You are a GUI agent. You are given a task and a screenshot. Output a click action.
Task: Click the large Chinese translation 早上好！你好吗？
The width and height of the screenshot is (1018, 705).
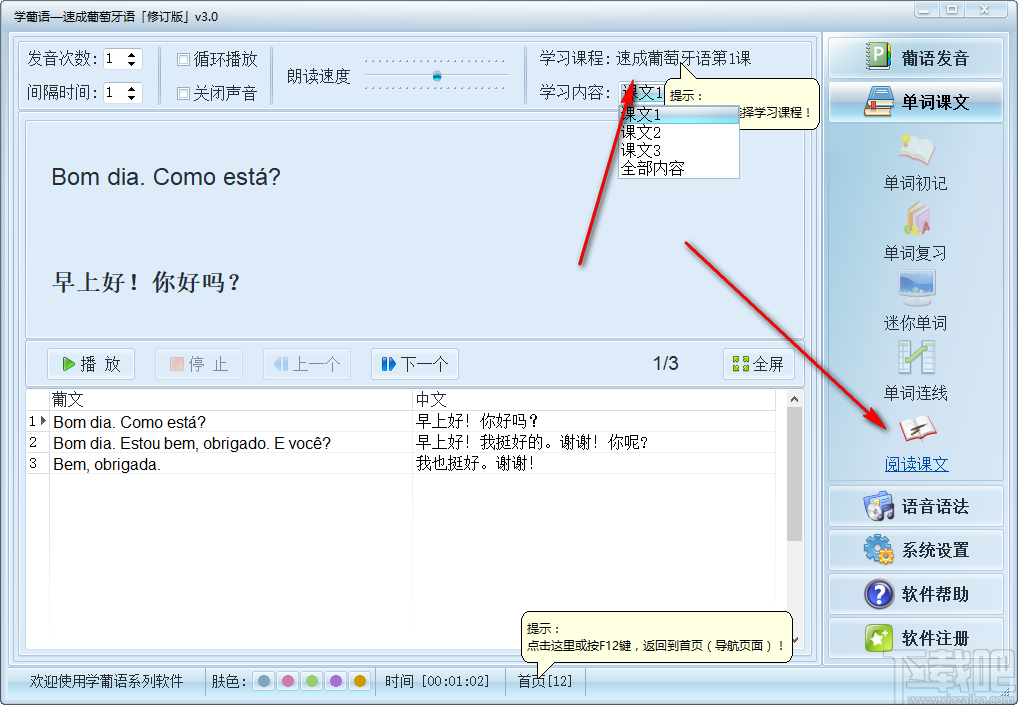coord(147,282)
